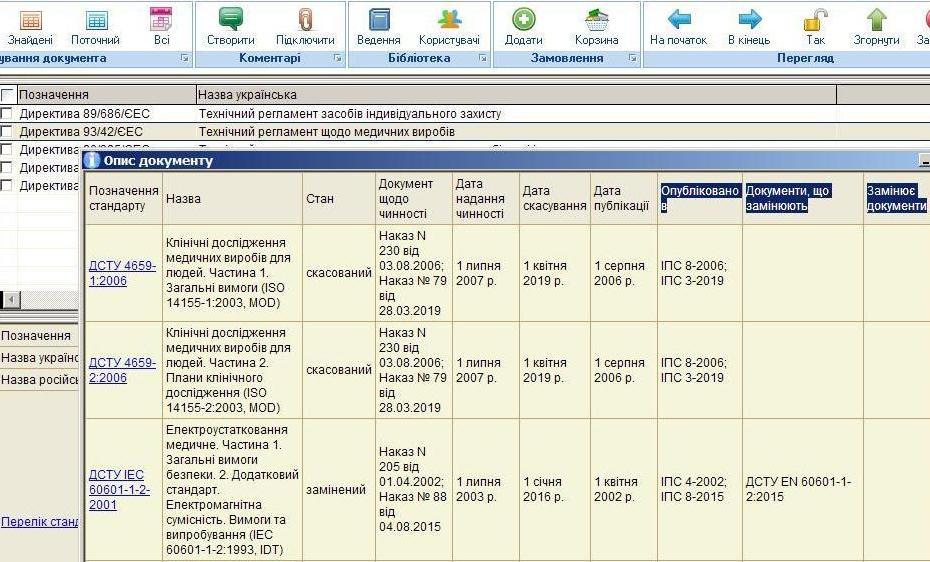Click the Замінює документи column header
The height and width of the screenshot is (562, 930).
896,199
